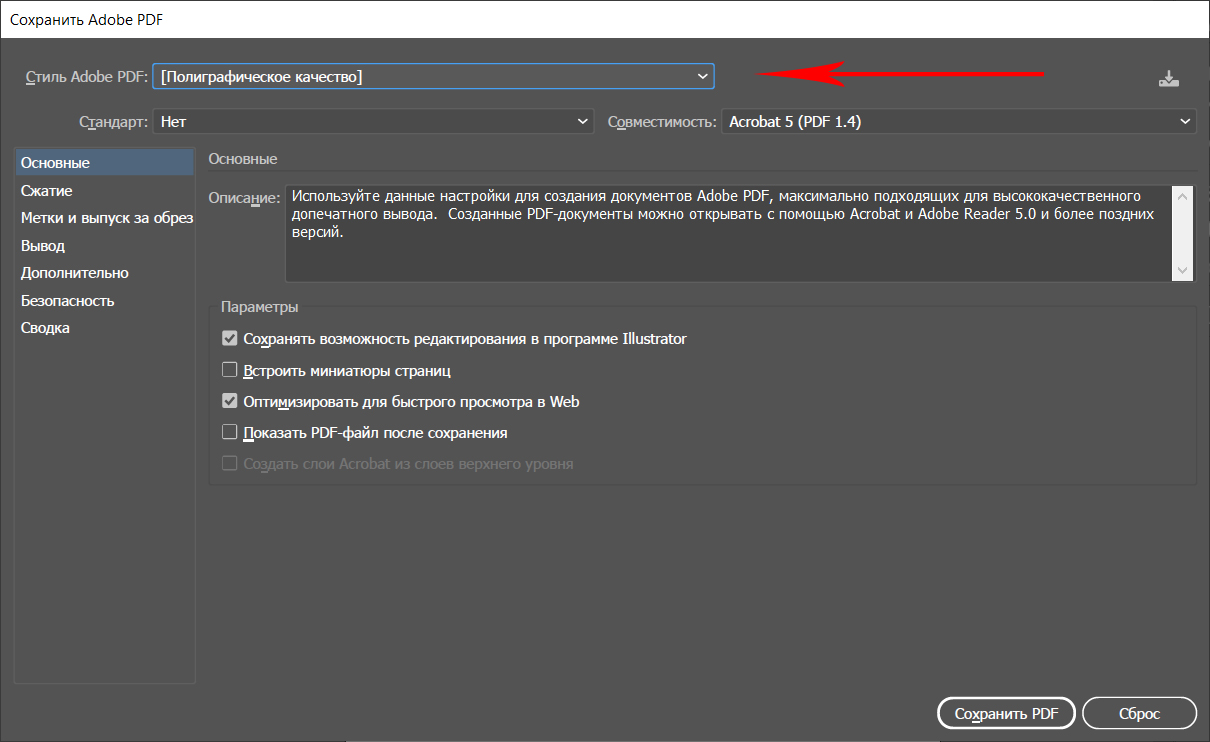Toggle Оптимизировать для быстрого просмотра в Web
This screenshot has height=742, width=1210.
(x=230, y=402)
